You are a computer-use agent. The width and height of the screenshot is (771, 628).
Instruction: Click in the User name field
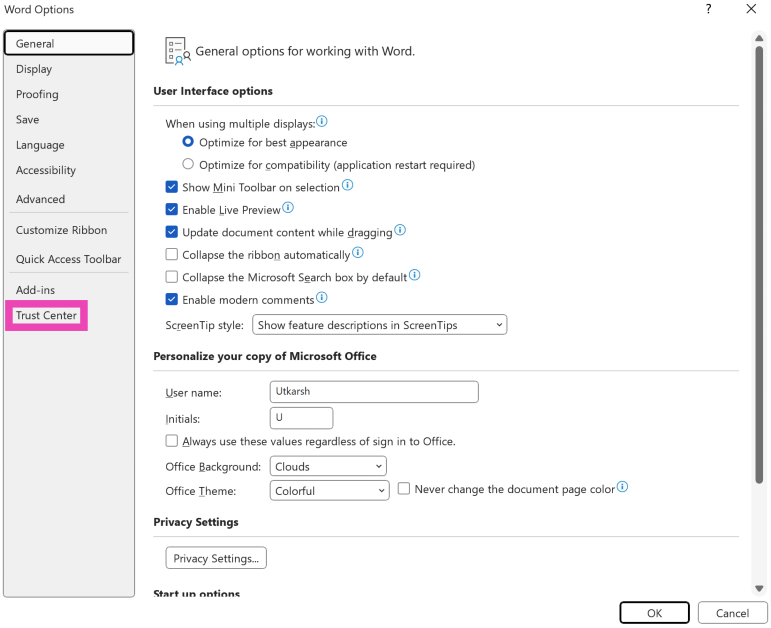[374, 393]
